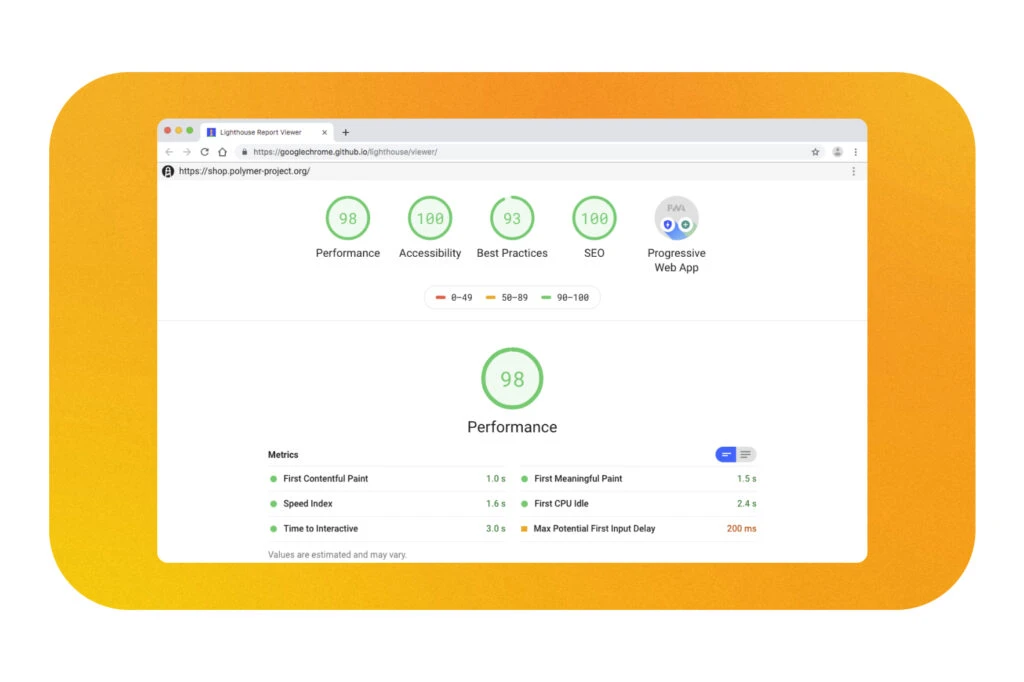
Task: Click the green dot beside First Contentful Paint
Action: pyautogui.click(x=273, y=479)
